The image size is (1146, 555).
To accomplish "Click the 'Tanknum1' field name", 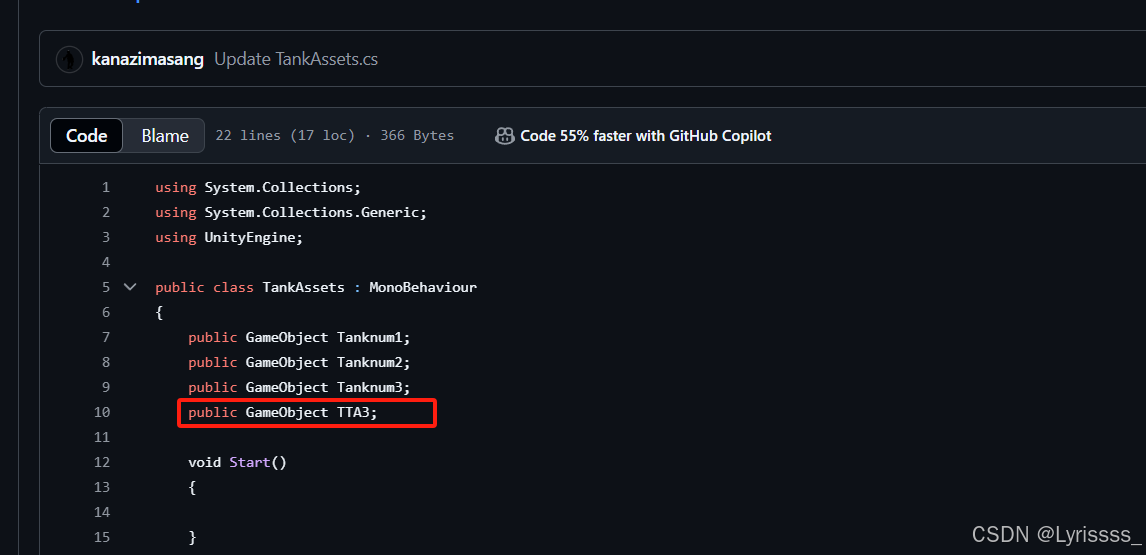I will [x=370, y=337].
